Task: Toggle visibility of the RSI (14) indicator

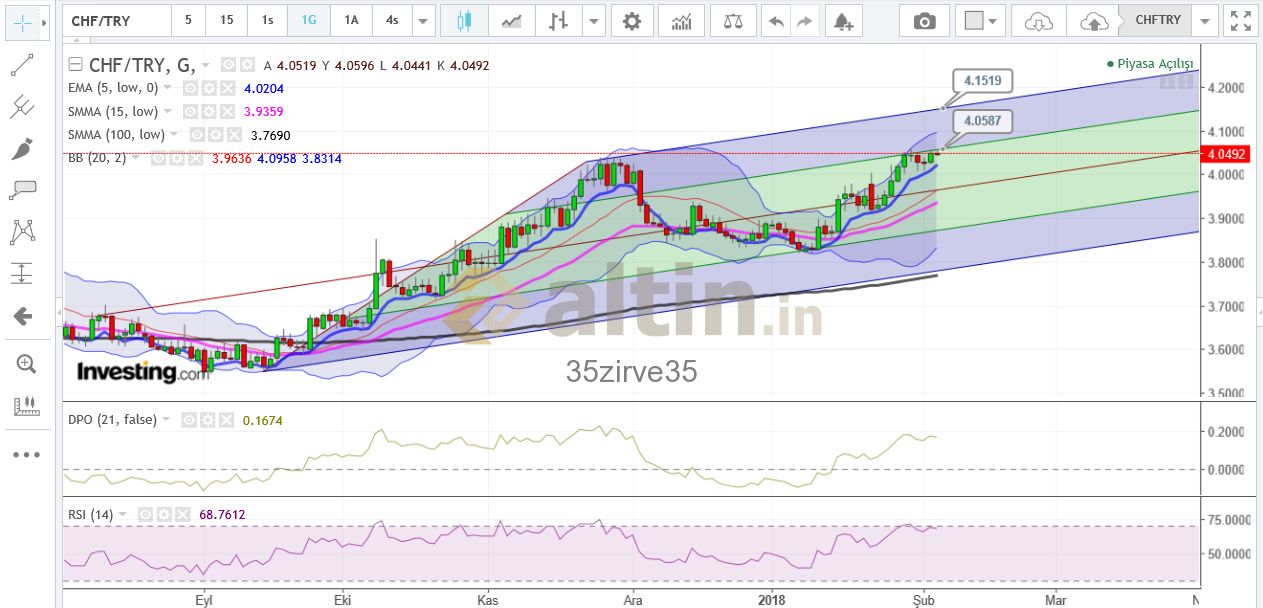Action: (x=146, y=515)
